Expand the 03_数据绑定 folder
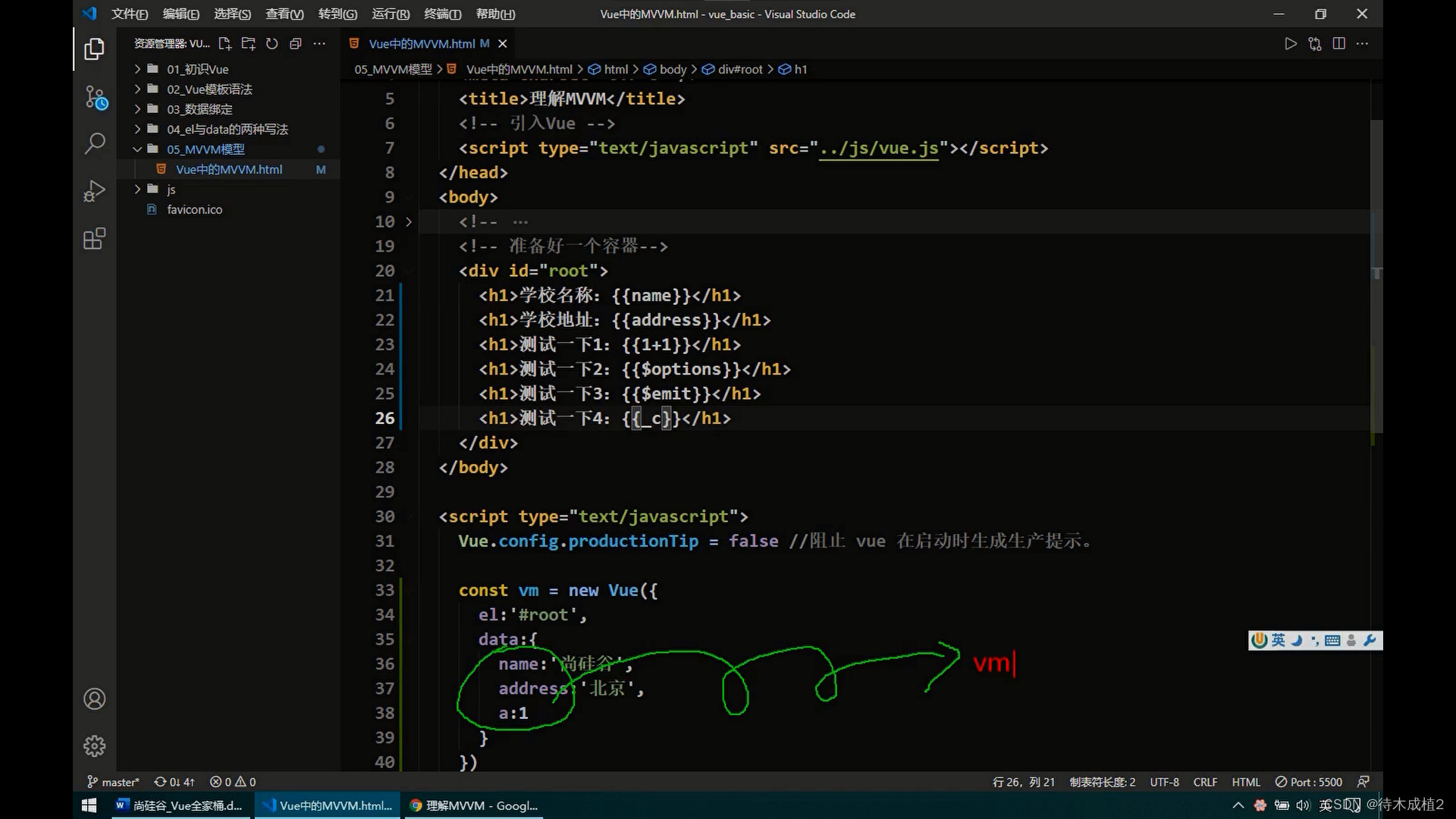 [x=227, y=109]
